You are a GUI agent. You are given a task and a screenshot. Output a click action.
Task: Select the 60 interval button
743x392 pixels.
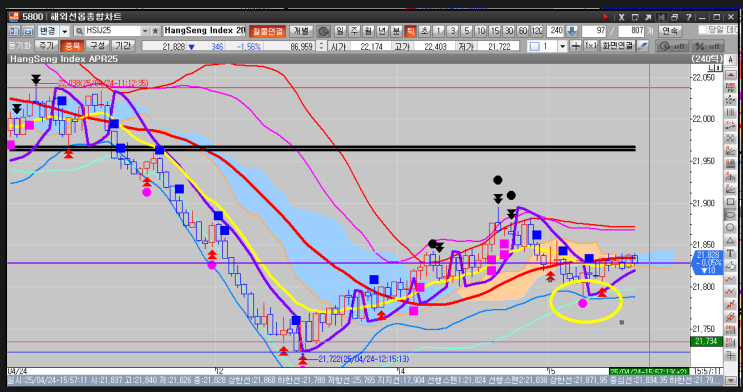pyautogui.click(x=523, y=31)
